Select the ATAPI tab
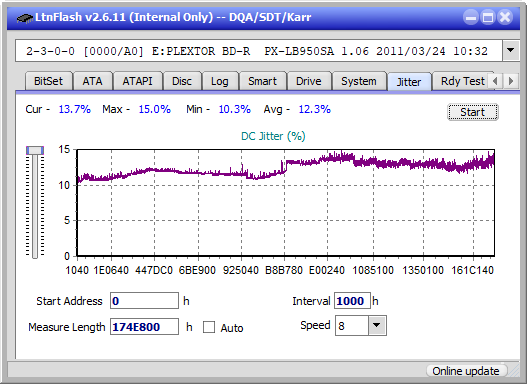Screen dimensions: 527x384 click(x=137, y=81)
